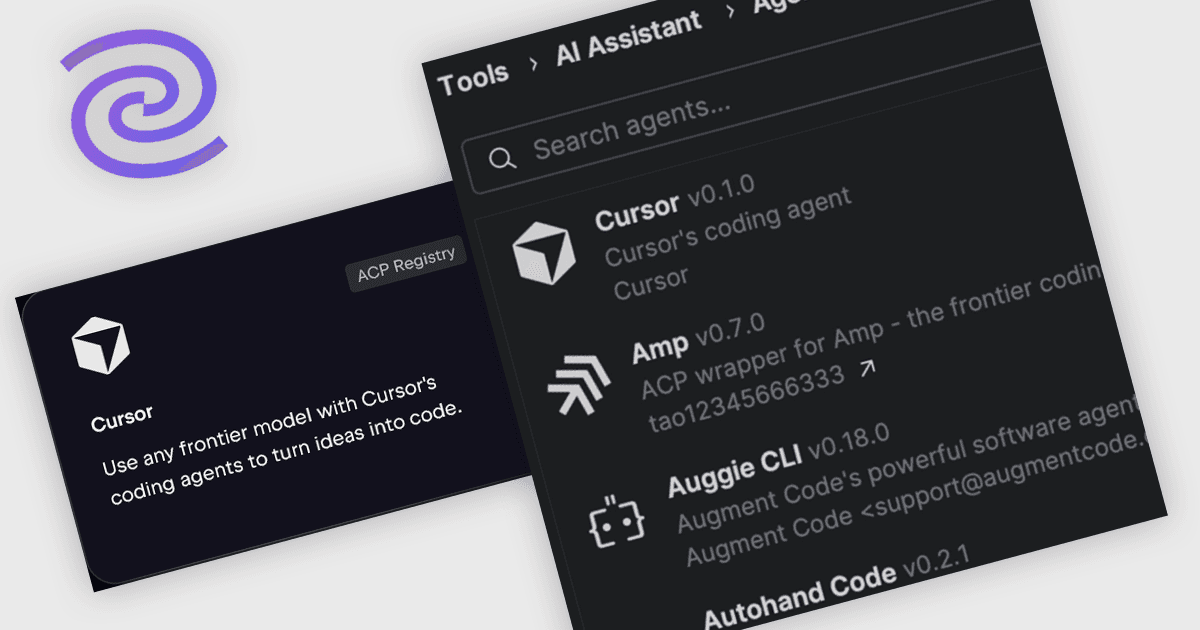Open the external link arrow next to tao12345666333
The image size is (1200, 630).
pyautogui.click(x=868, y=369)
